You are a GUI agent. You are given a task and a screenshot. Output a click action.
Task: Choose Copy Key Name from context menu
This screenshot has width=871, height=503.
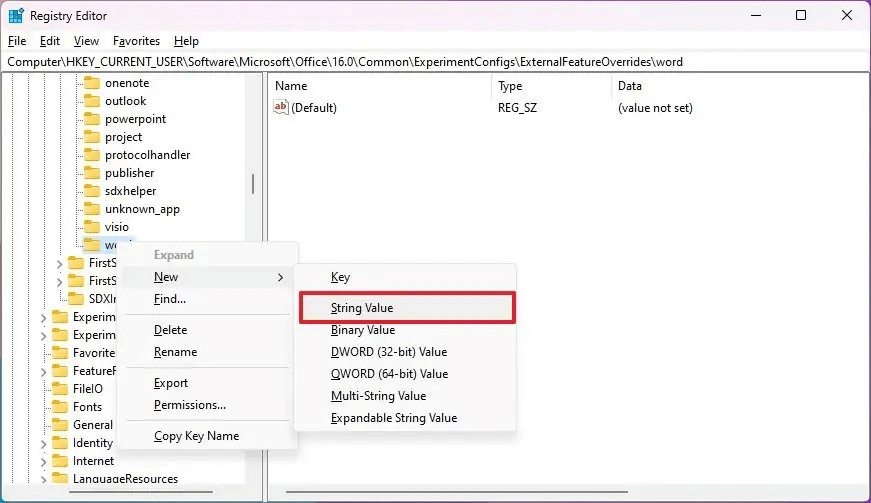pyautogui.click(x=196, y=436)
